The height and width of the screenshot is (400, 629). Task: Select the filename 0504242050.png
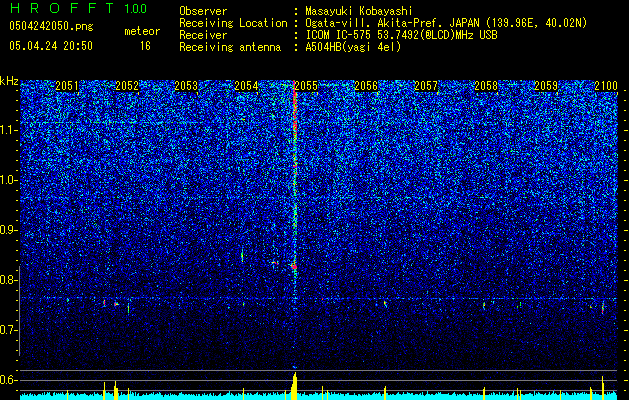(x=51, y=27)
